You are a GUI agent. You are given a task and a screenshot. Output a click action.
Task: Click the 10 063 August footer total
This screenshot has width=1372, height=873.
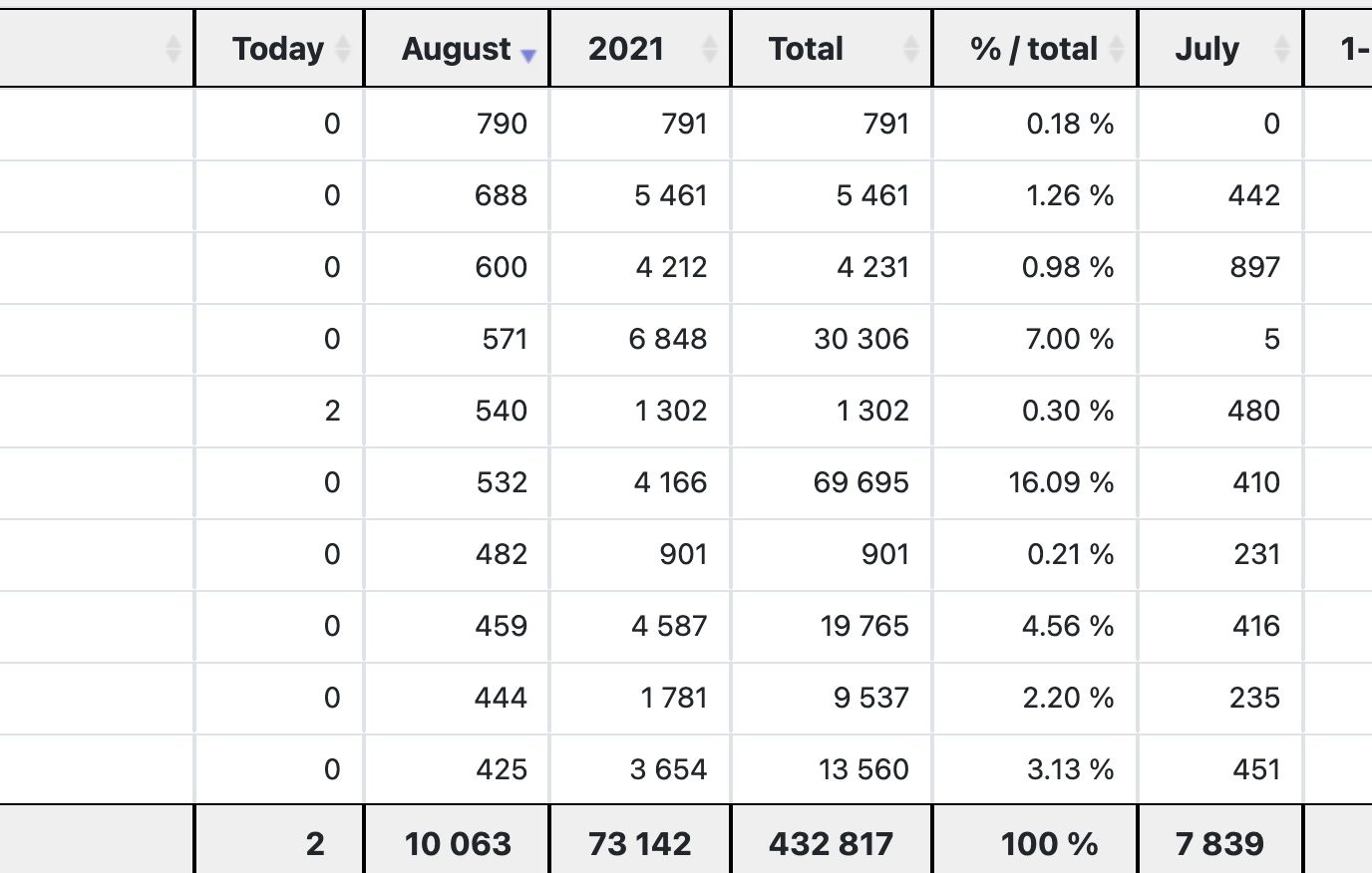458,844
